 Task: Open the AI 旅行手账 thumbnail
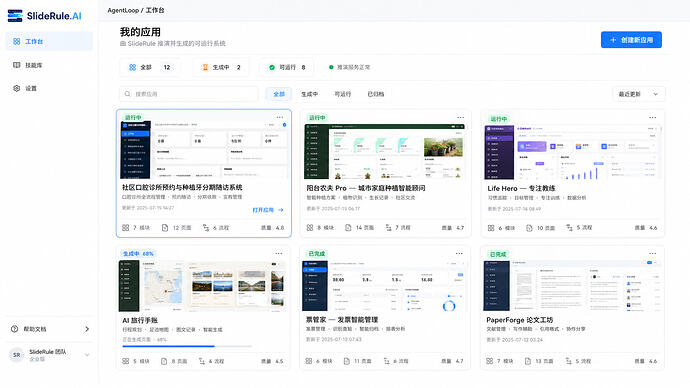click(x=202, y=286)
